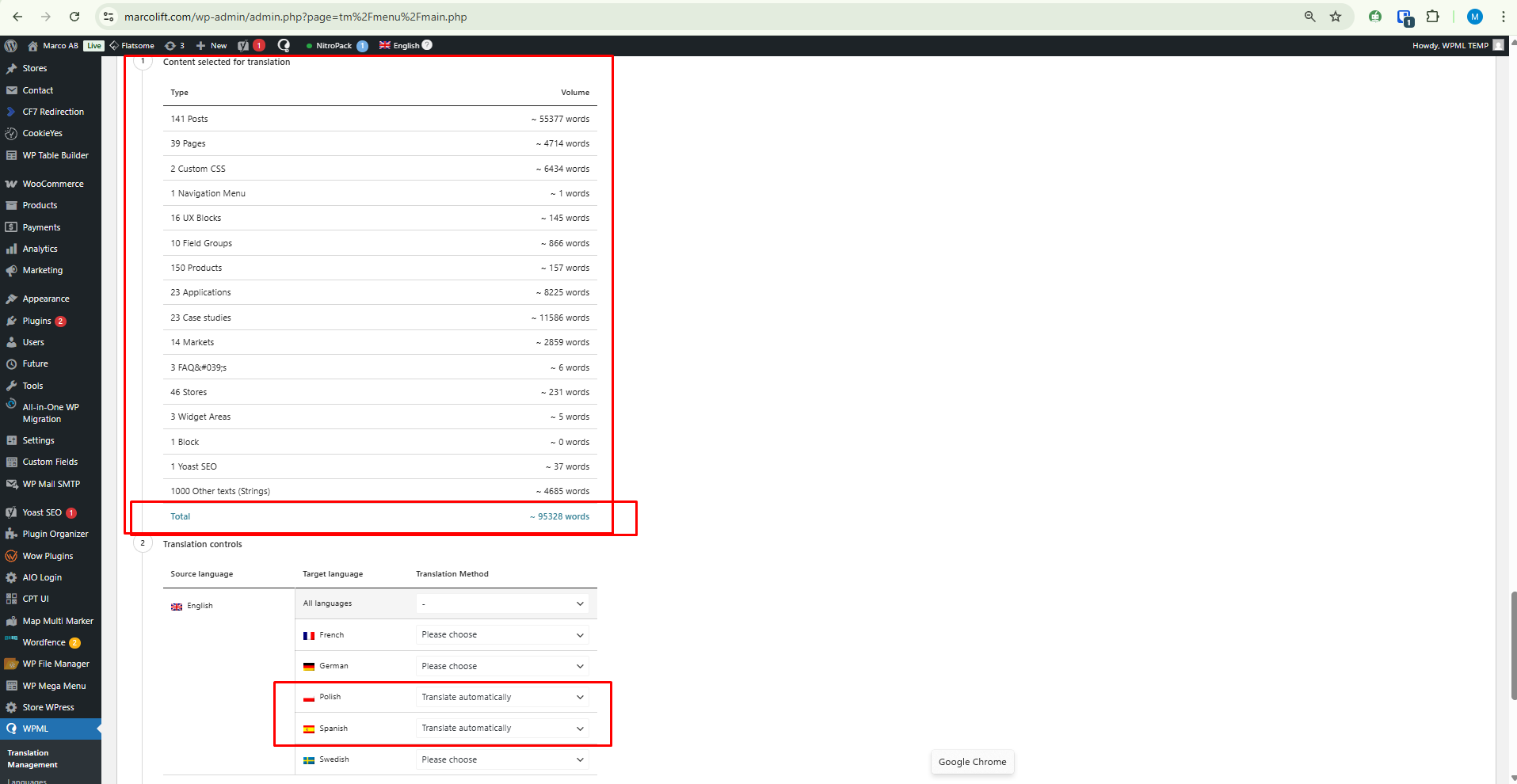Click the English source language entry
The height and width of the screenshot is (784, 1517).
[x=192, y=606]
